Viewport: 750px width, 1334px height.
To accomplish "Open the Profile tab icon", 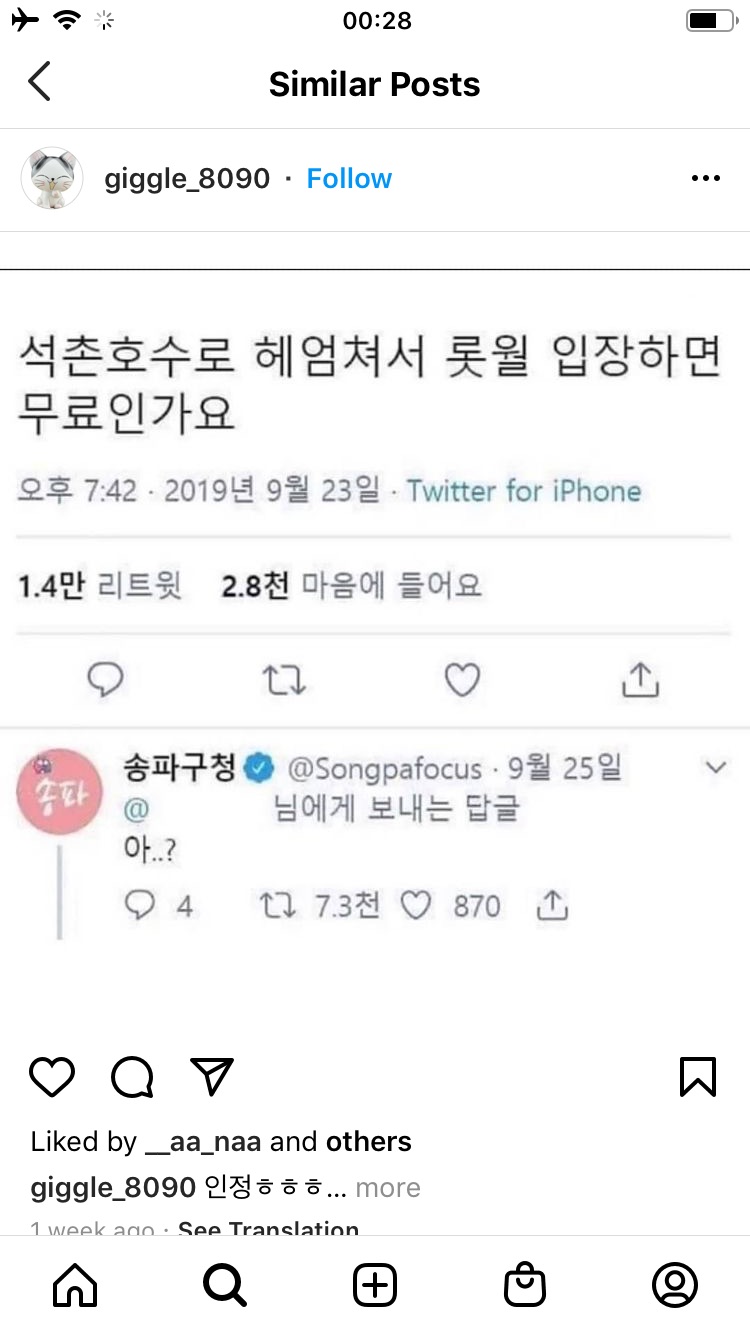I will [675, 1285].
